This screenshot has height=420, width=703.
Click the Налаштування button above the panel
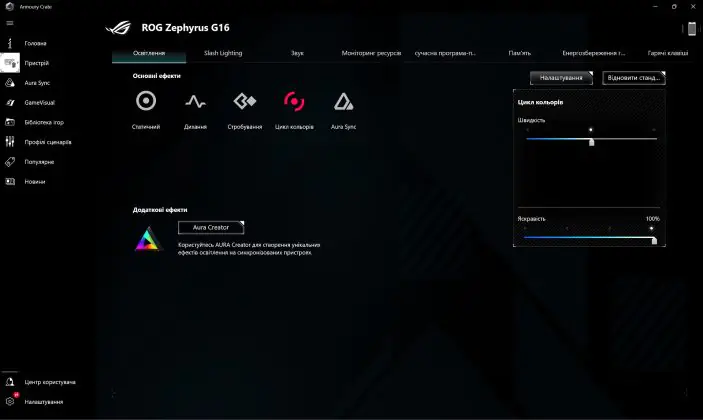[x=561, y=78]
